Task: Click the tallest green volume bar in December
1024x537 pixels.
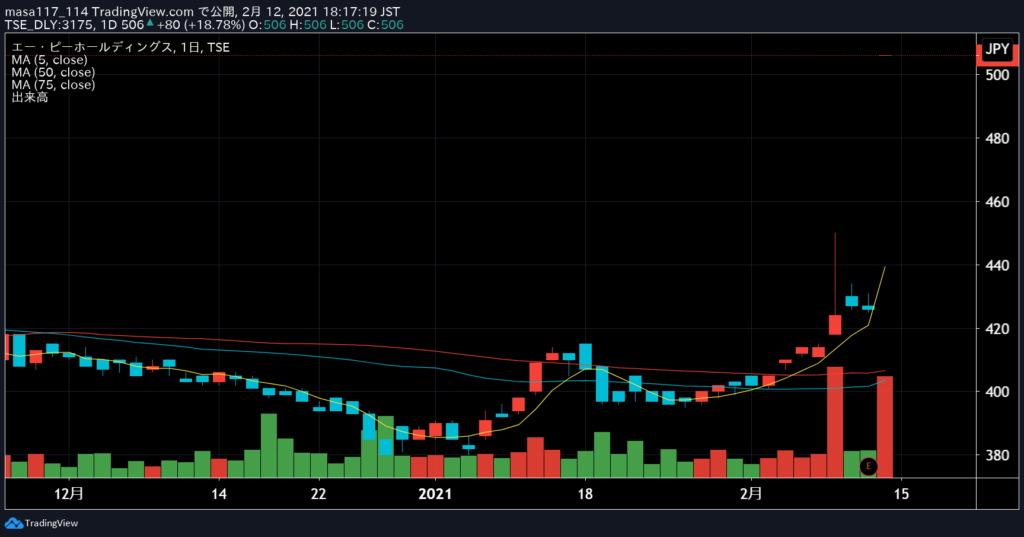Action: pyautogui.click(x=268, y=446)
